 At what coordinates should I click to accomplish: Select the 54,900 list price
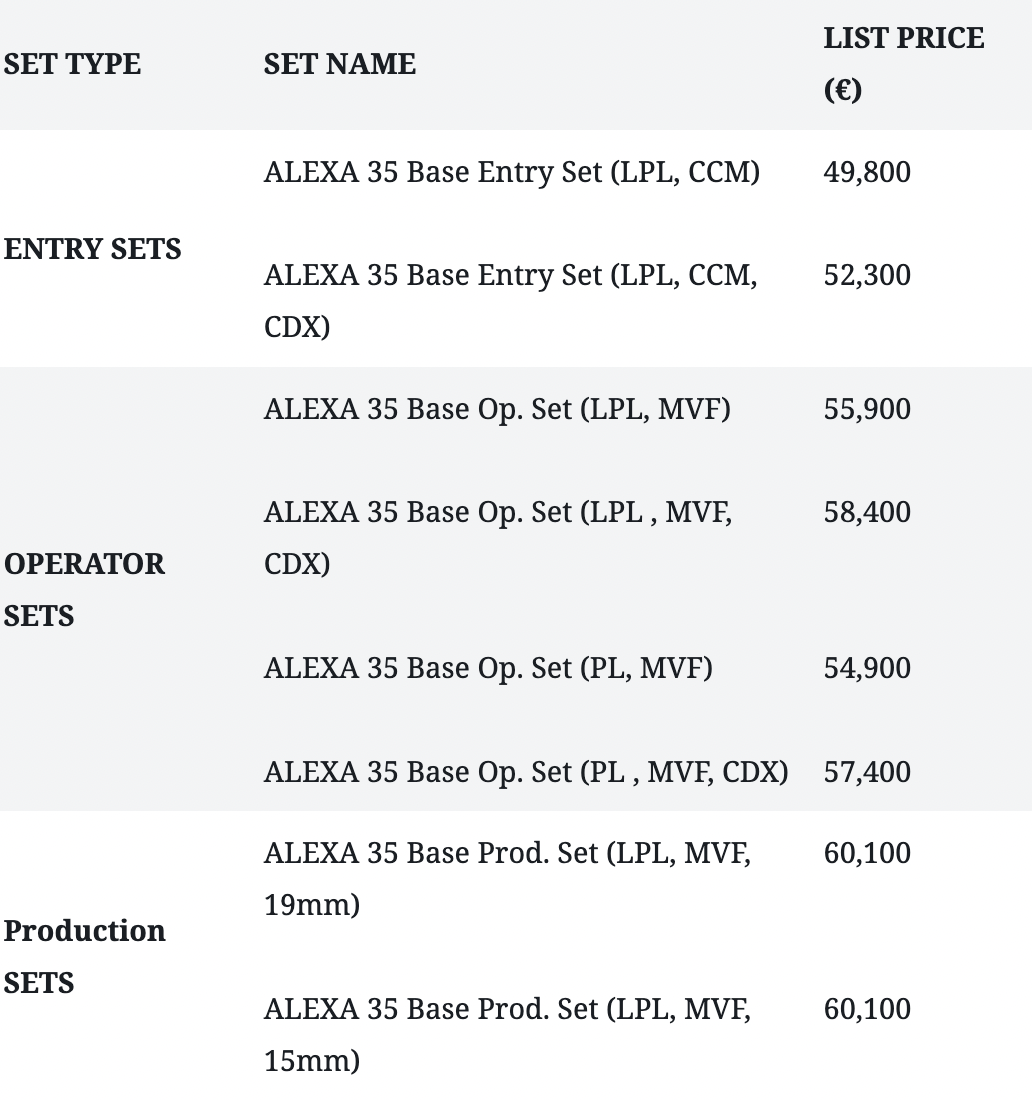tap(867, 667)
